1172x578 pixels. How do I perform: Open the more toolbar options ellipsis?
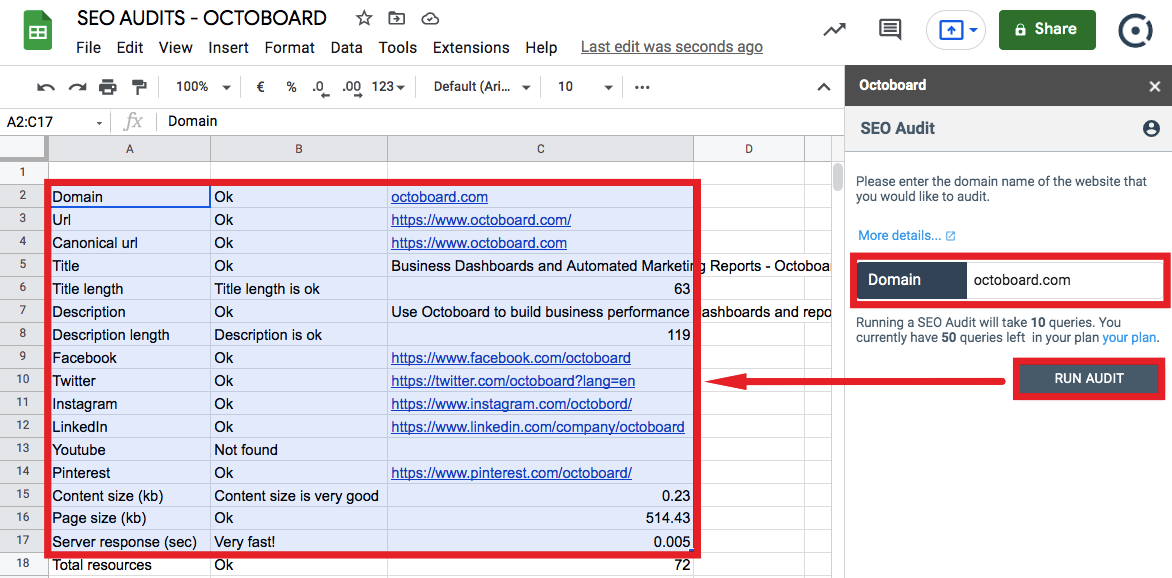(x=642, y=87)
